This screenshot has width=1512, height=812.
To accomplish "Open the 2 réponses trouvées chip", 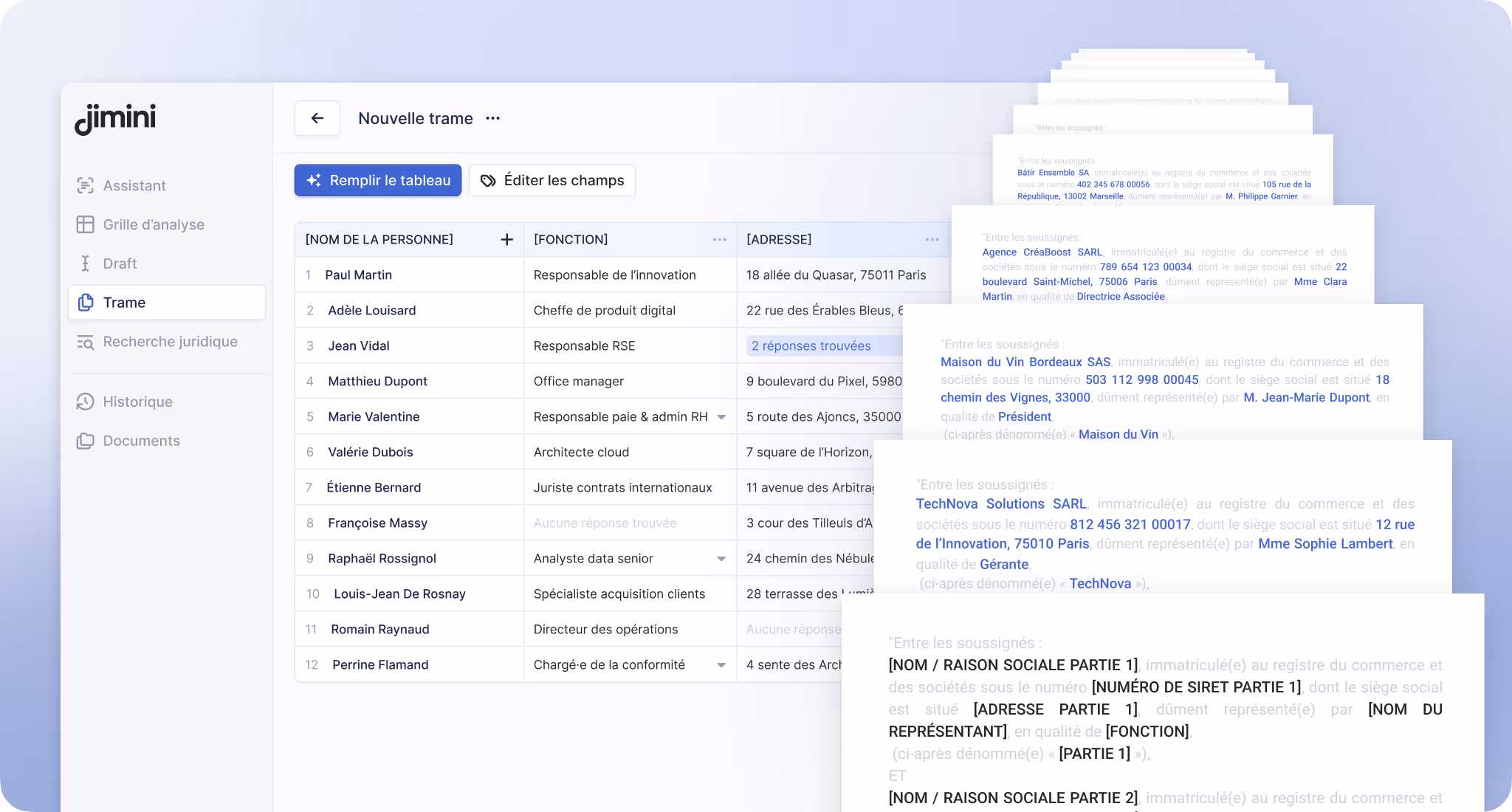I will [x=810, y=345].
